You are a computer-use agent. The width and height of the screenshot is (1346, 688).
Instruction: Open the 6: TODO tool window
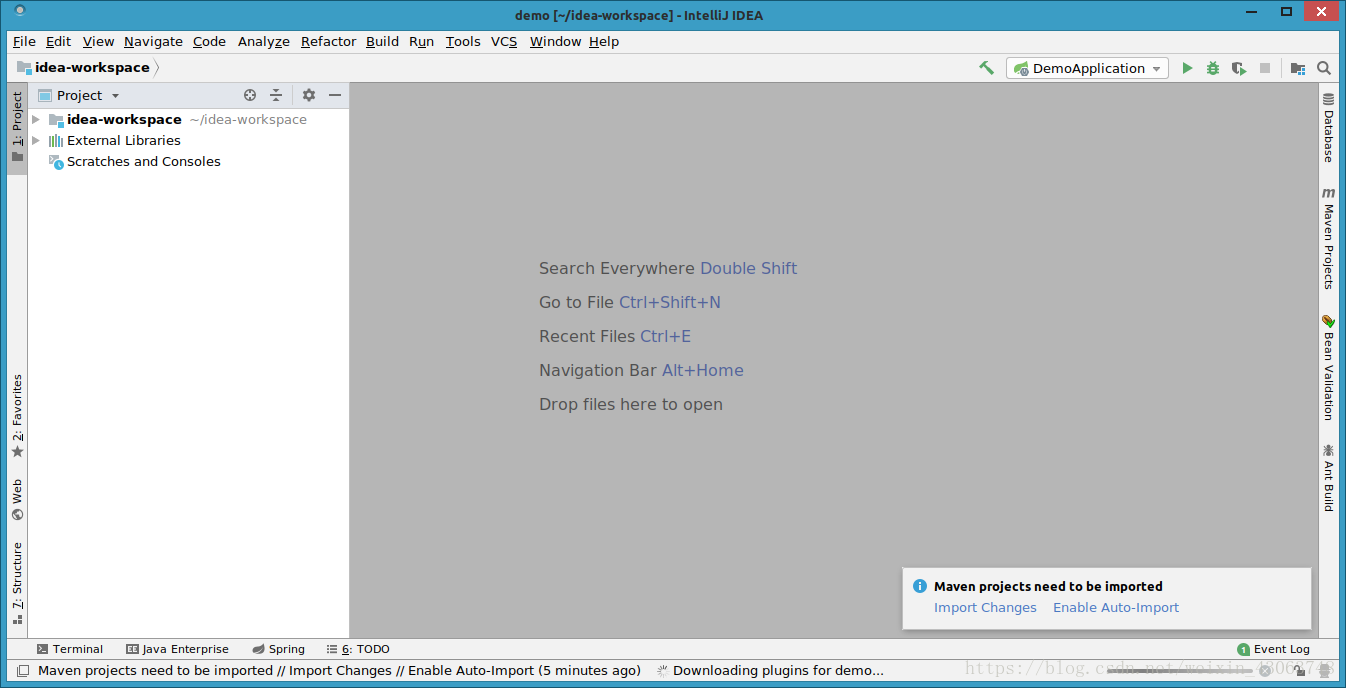(358, 649)
